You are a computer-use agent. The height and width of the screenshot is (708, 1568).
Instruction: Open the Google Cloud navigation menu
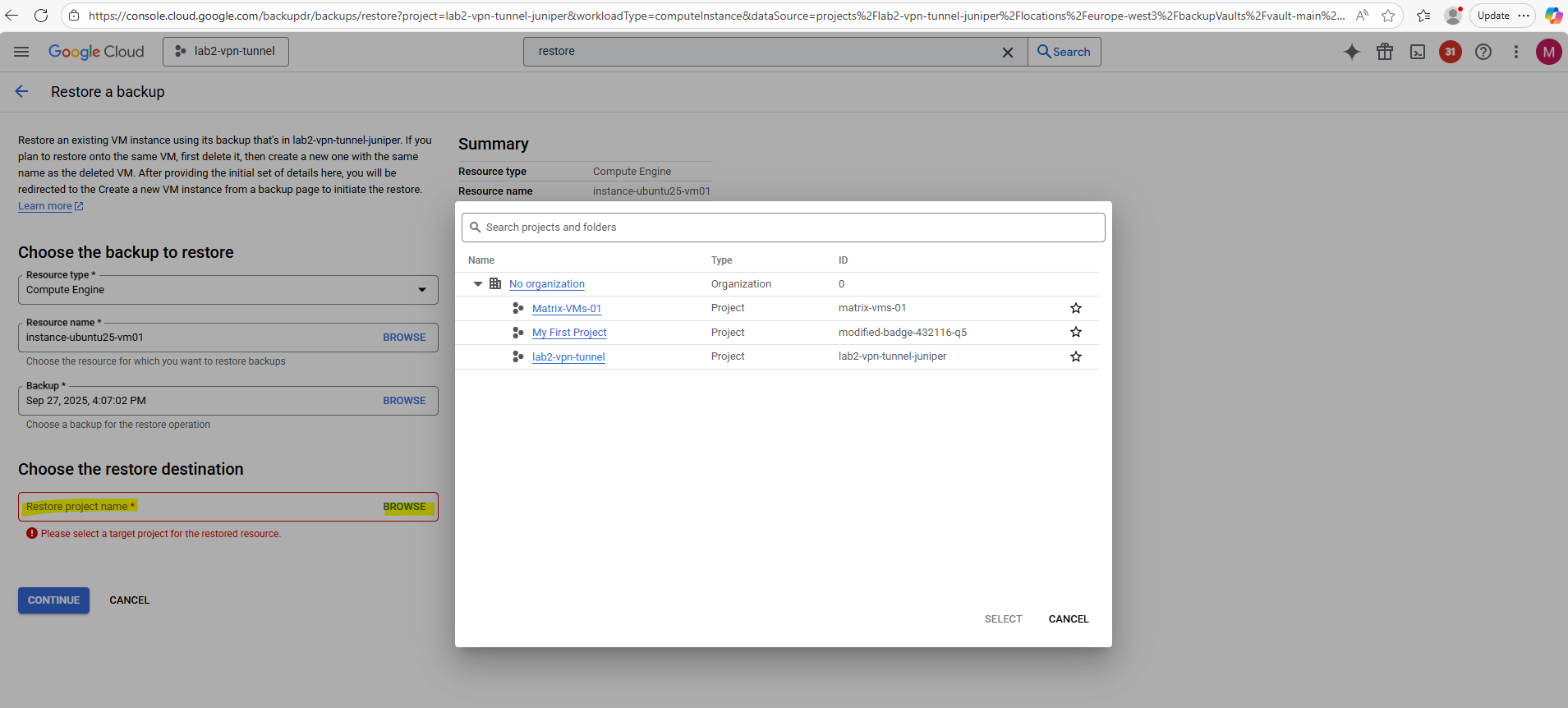point(21,52)
